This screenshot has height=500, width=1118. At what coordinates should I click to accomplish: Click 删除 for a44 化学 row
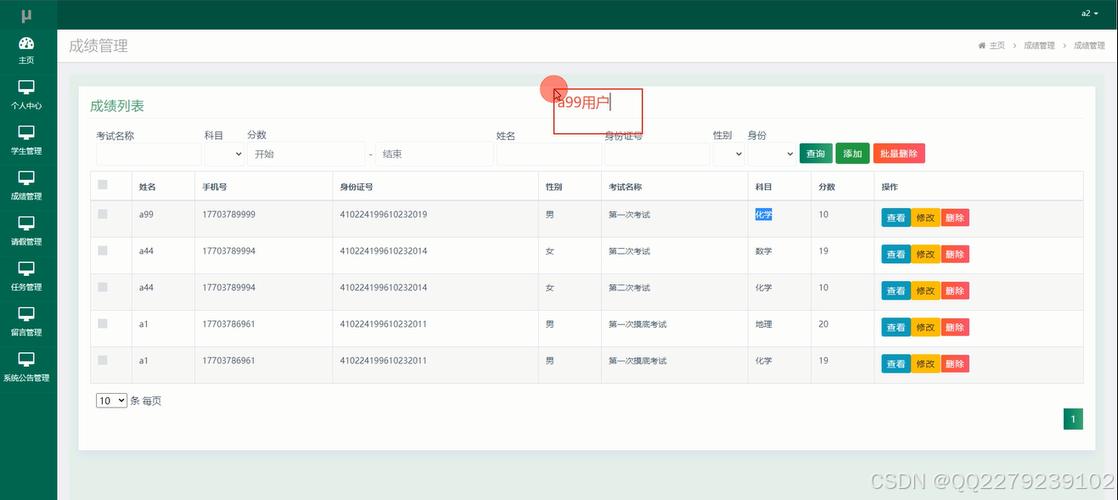tap(955, 290)
